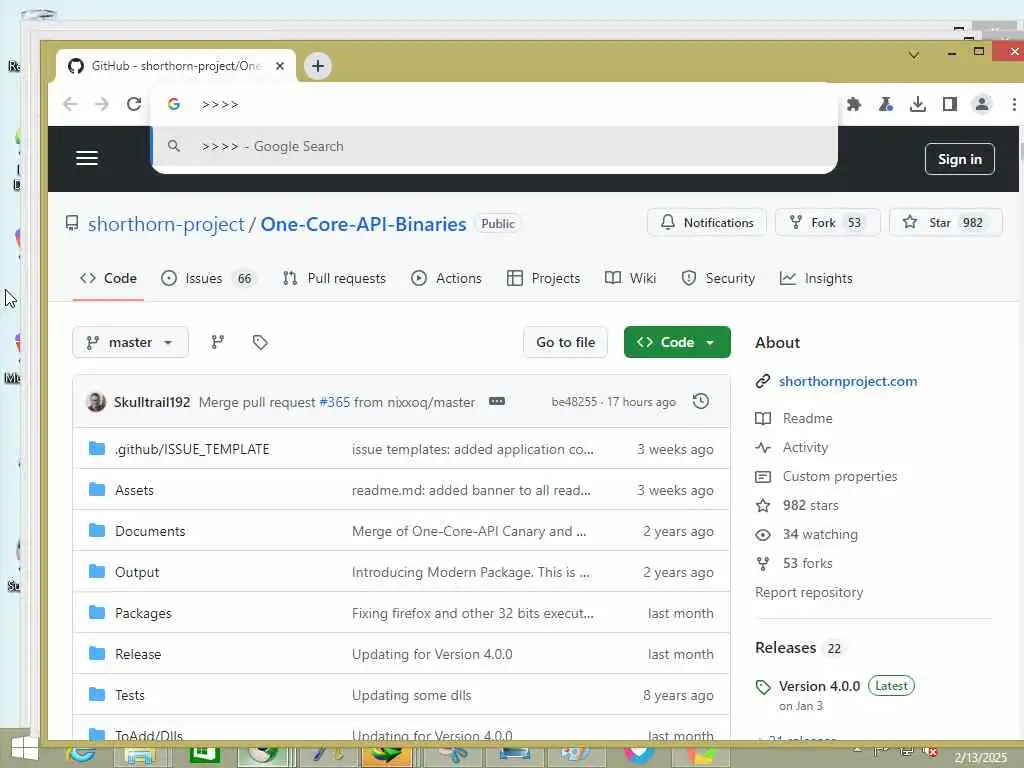Open the Pull requests tab
The image size is (1024, 768).
pos(334,278)
